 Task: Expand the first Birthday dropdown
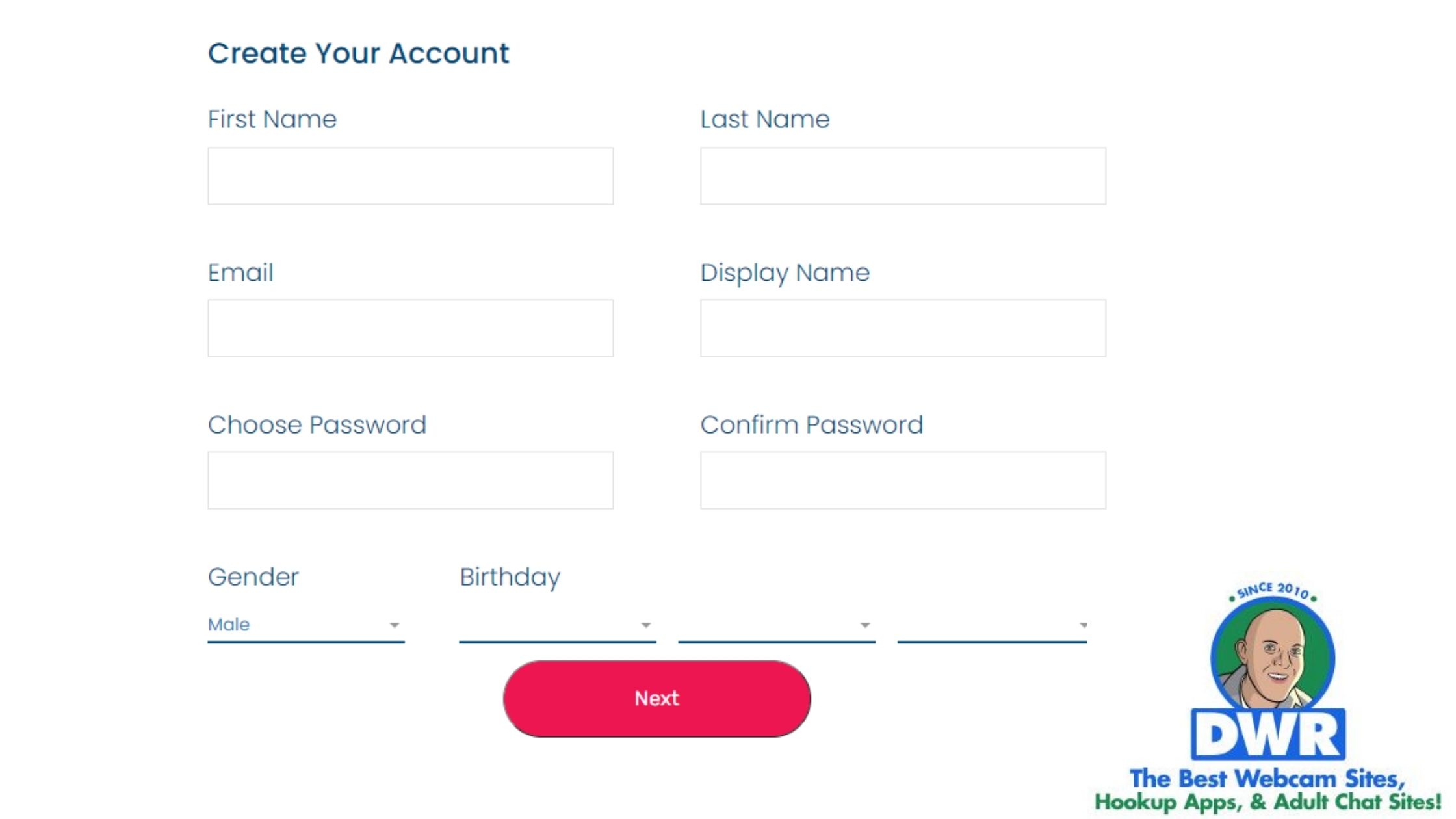point(557,625)
